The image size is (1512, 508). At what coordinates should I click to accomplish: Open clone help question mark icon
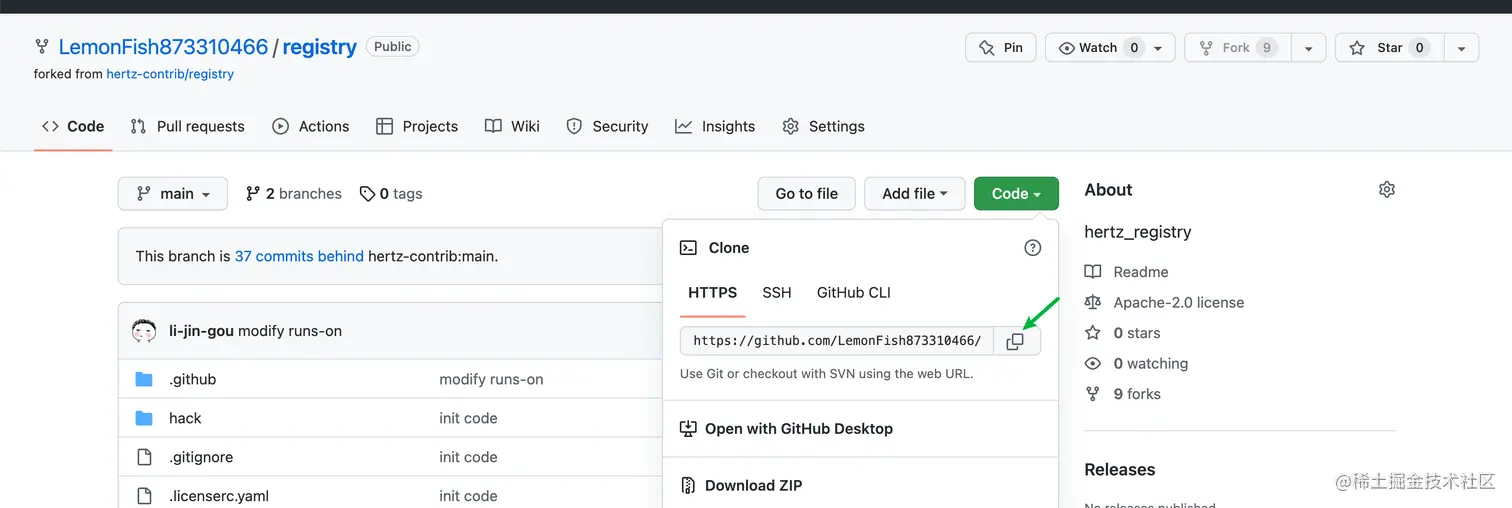click(x=1033, y=248)
